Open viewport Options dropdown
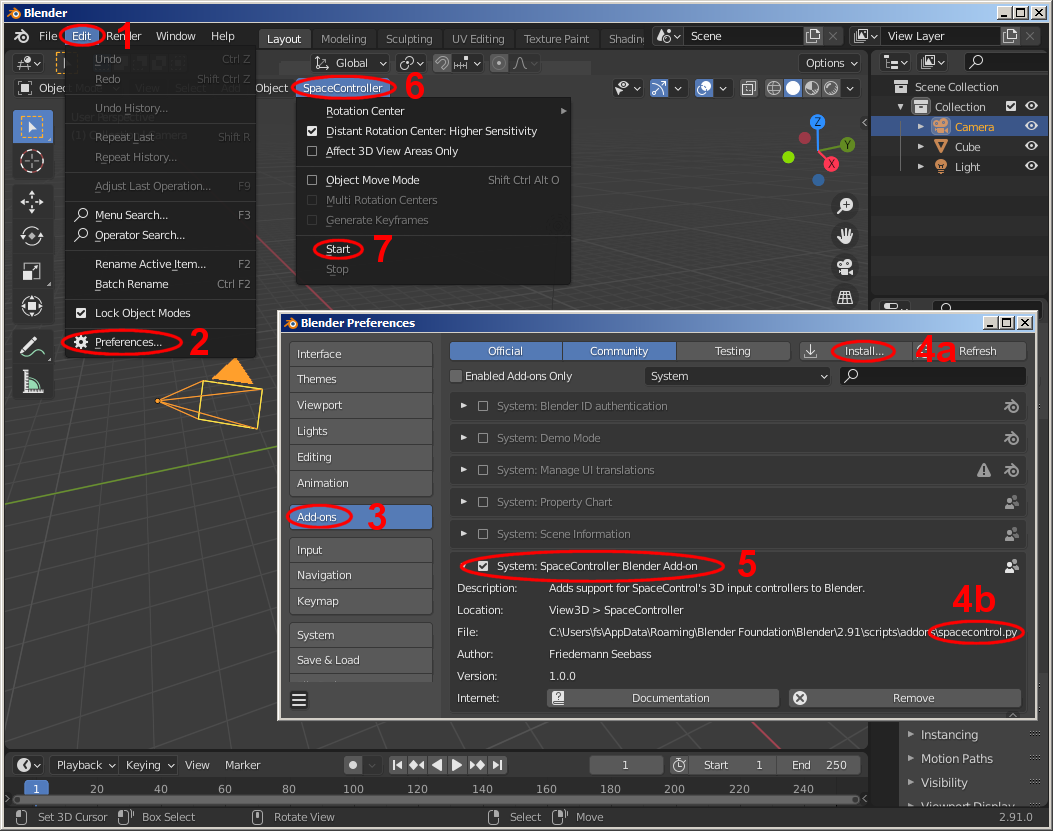Image resolution: width=1053 pixels, height=831 pixels. pos(831,63)
